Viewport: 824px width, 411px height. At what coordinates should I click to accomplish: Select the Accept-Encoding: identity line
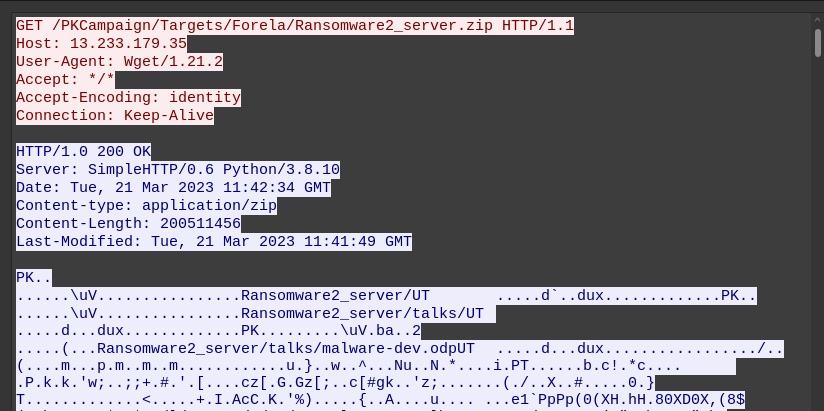128,97
